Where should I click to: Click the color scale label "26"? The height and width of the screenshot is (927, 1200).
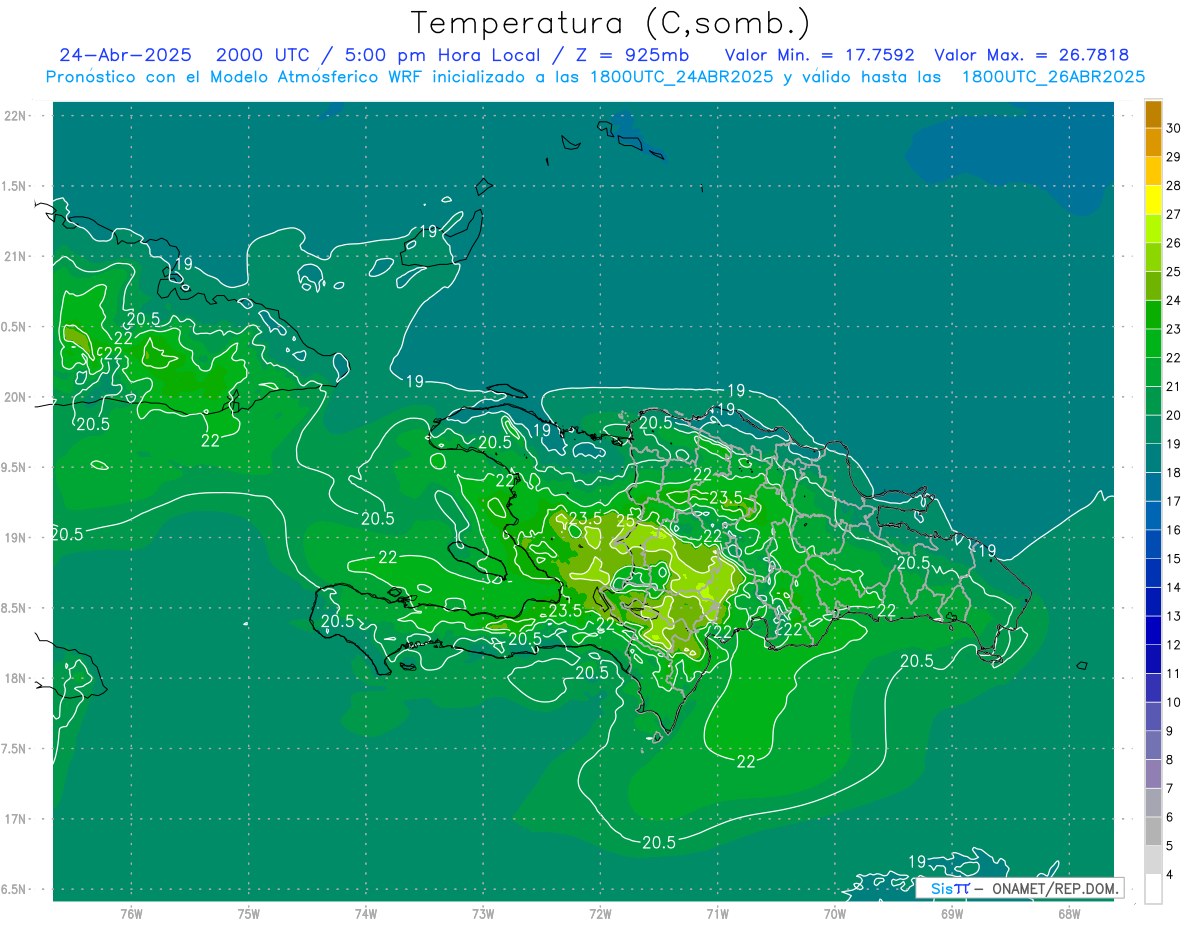pyautogui.click(x=1174, y=243)
